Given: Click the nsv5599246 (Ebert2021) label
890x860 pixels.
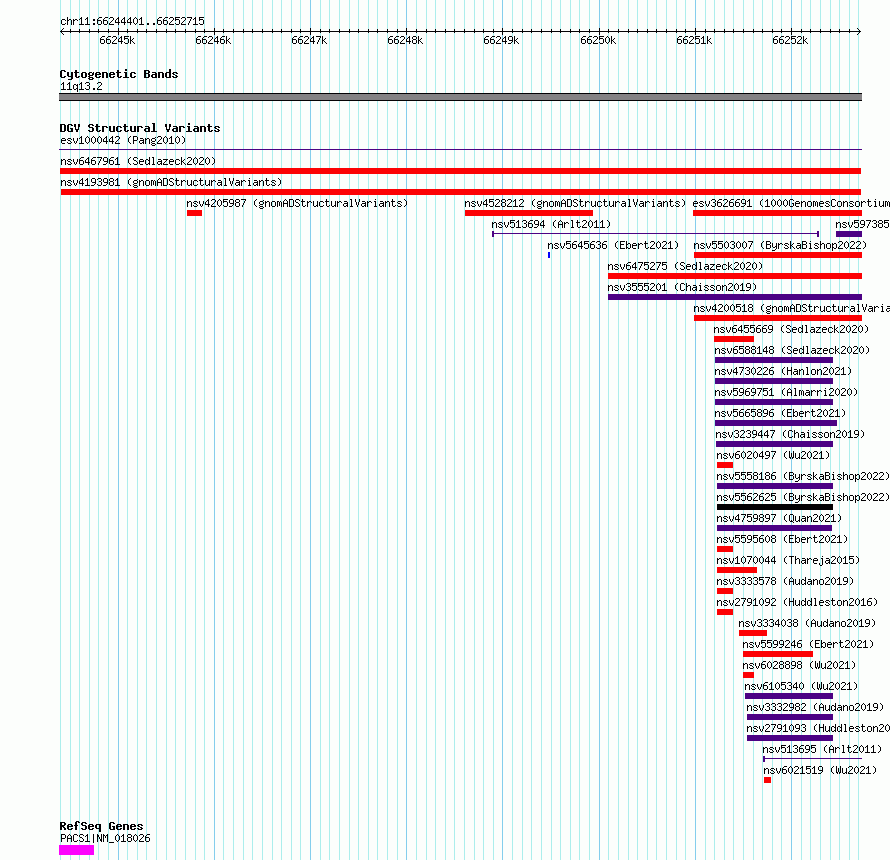Looking at the screenshot, I should [808, 644].
